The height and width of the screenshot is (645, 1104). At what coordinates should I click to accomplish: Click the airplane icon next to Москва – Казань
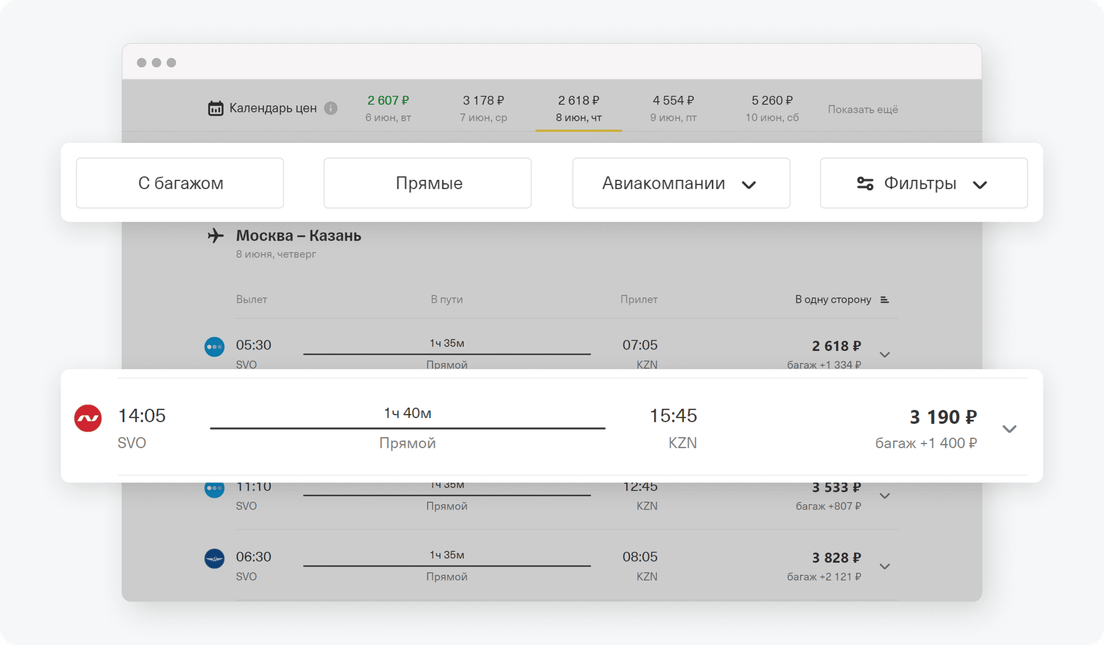[x=215, y=235]
